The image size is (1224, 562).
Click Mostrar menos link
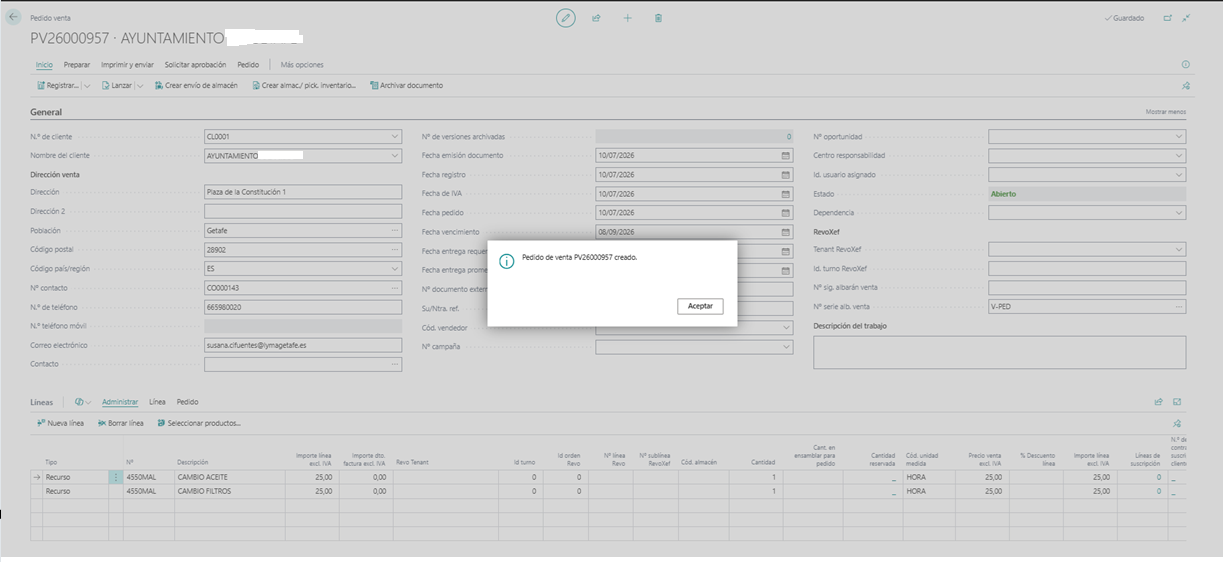click(1166, 113)
